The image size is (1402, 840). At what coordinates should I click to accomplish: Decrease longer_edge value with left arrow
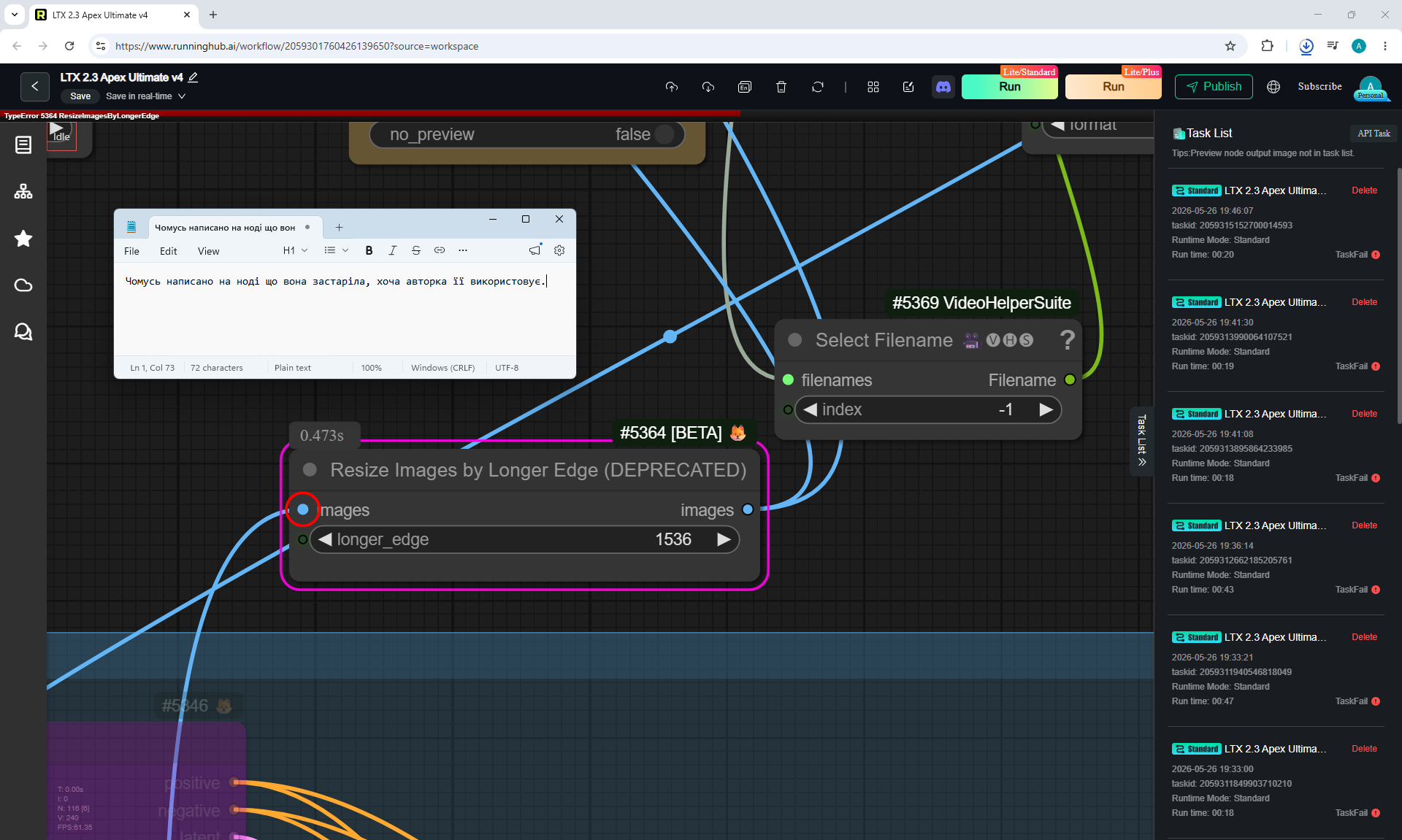point(325,539)
